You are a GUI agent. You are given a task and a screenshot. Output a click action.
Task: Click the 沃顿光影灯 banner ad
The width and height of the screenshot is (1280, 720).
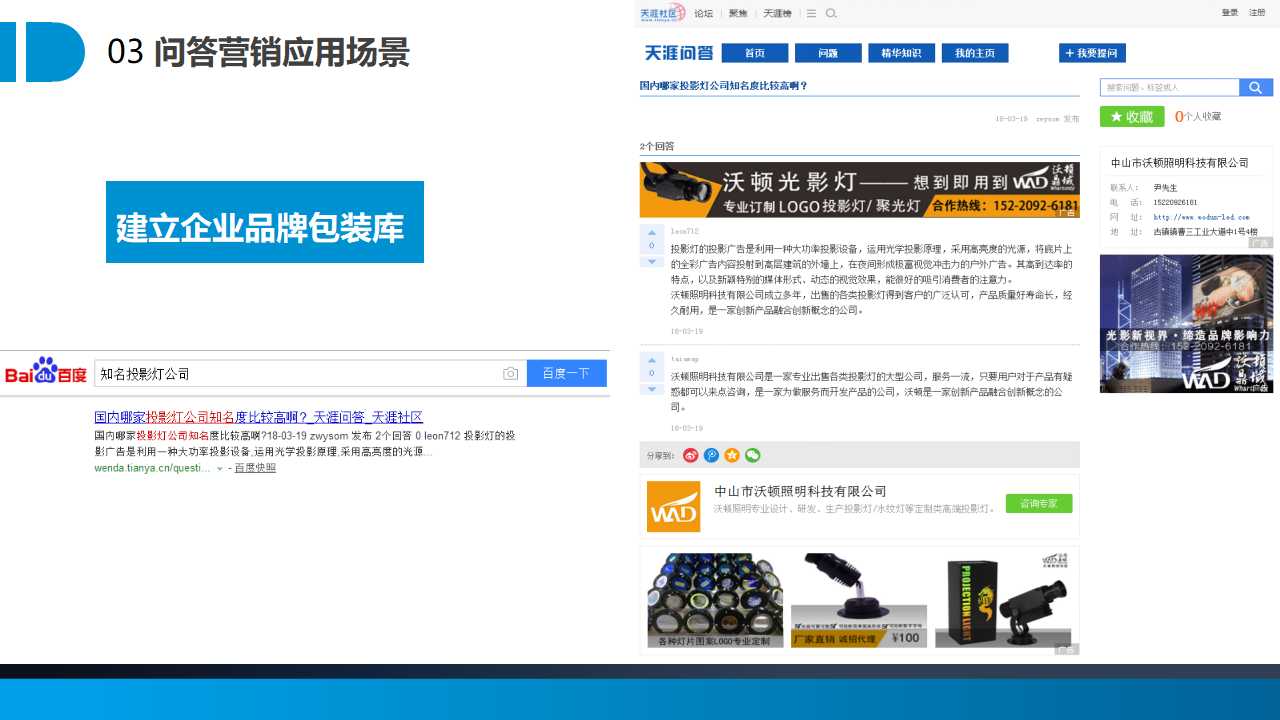point(860,190)
